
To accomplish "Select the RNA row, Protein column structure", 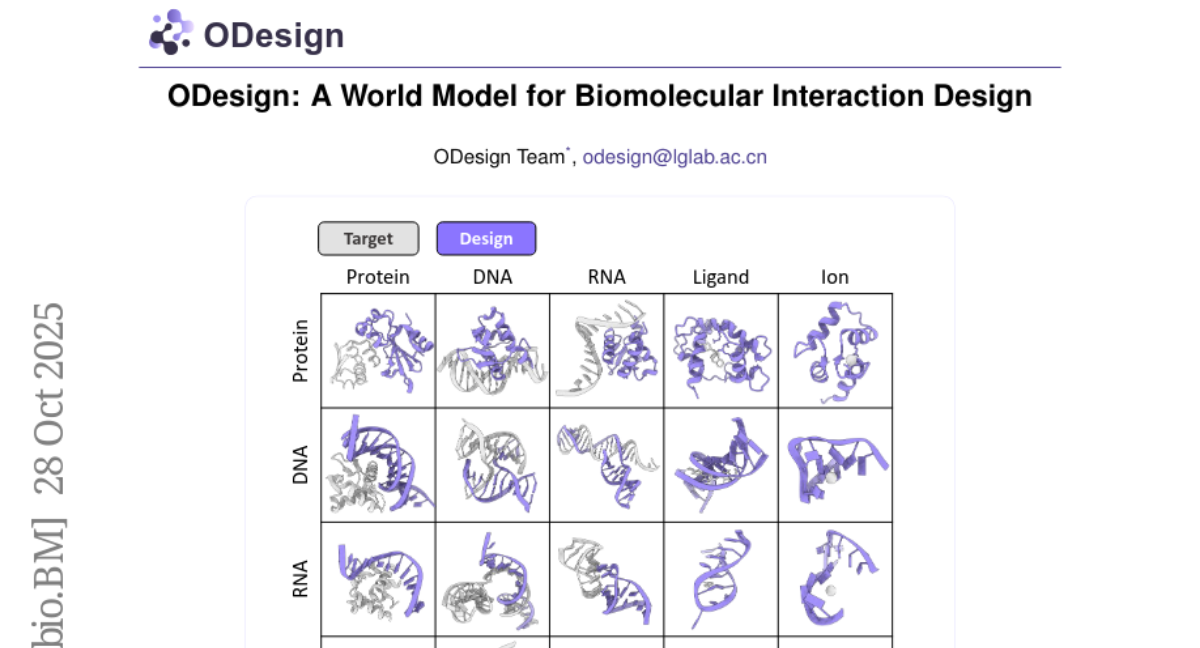I will point(378,579).
